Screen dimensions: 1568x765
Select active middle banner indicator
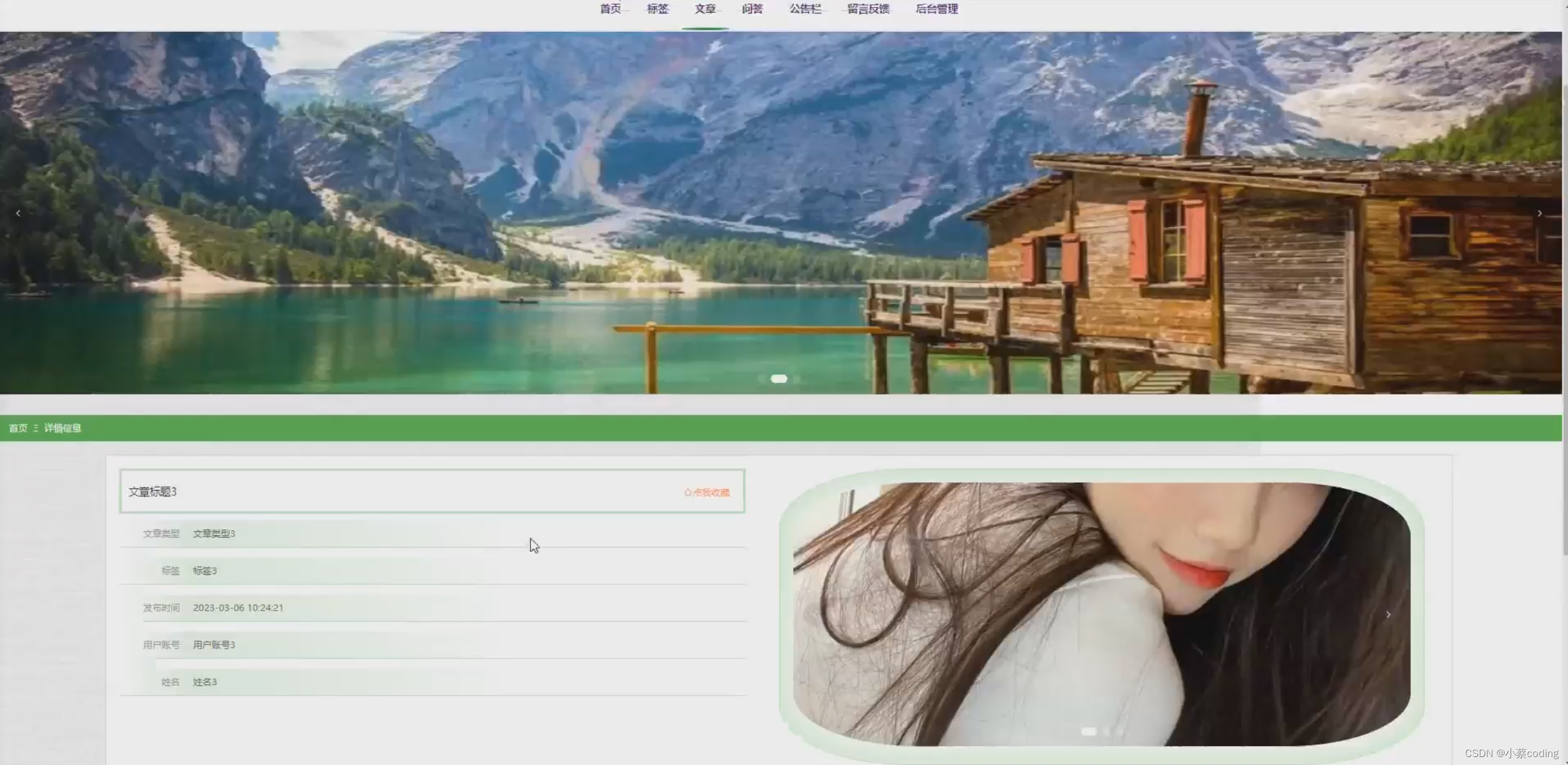[x=779, y=379]
